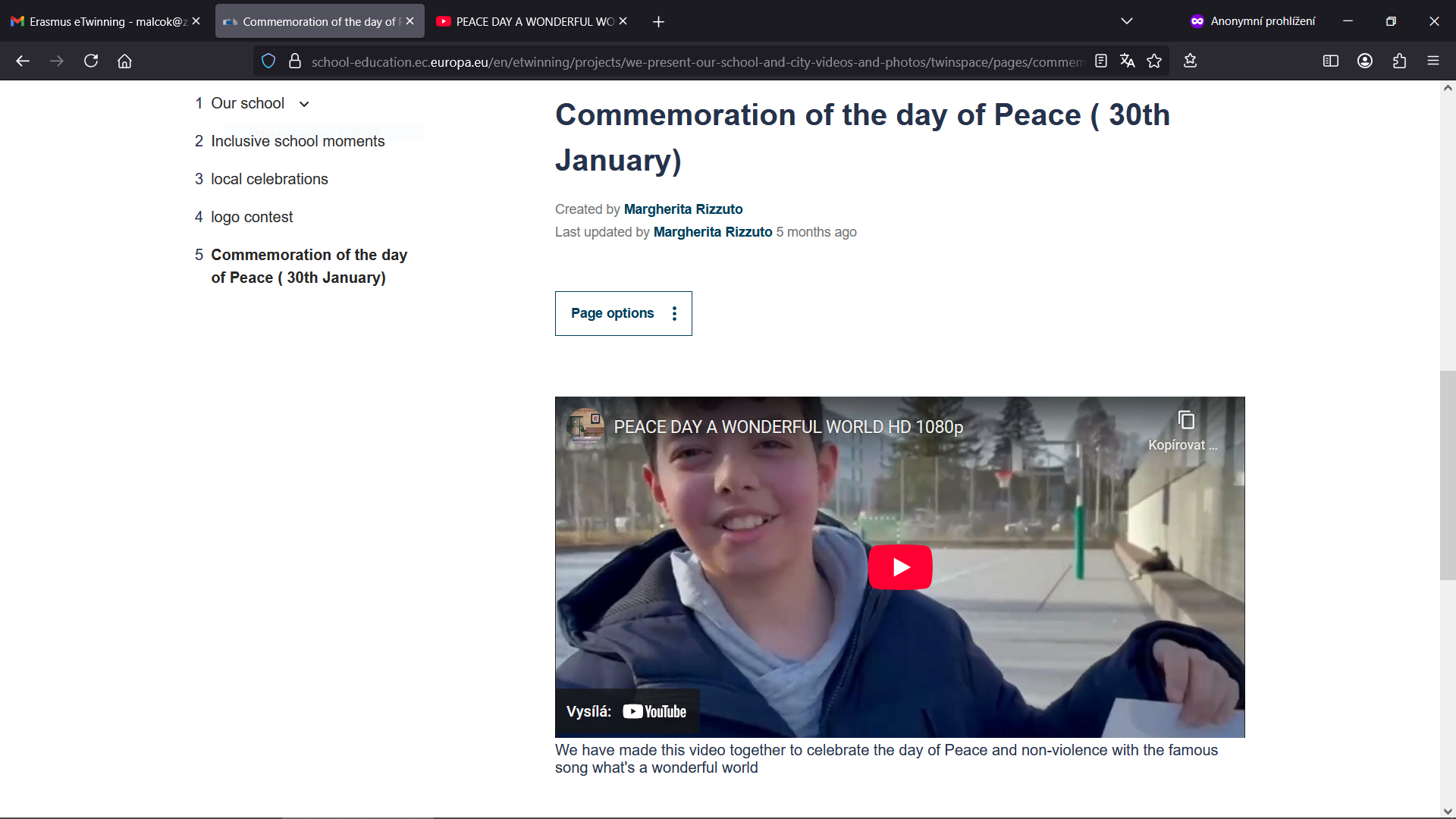
Task: Switch to the Erasmus eTwinning Gmail tab
Action: tap(100, 21)
